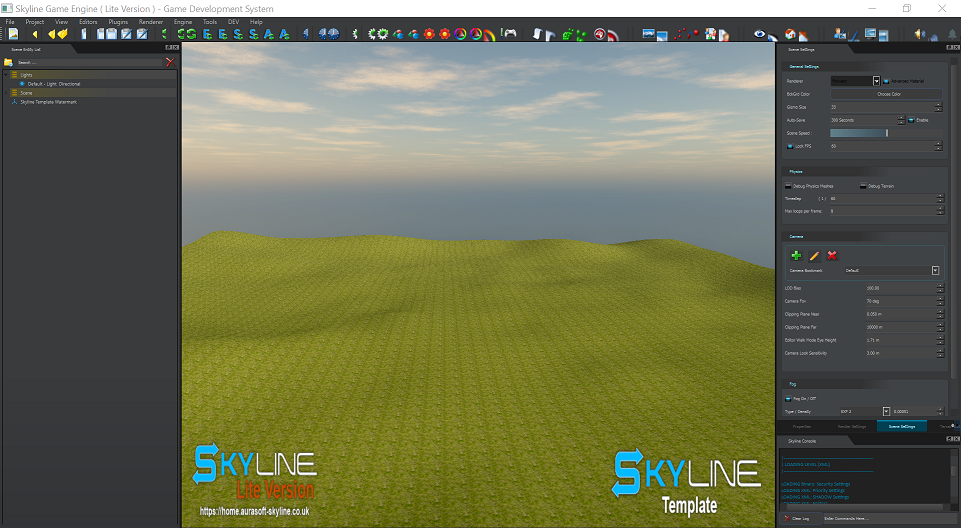The width and height of the screenshot is (961, 528).
Task: Toggle the Lock FPS checkbox
Action: (790, 146)
